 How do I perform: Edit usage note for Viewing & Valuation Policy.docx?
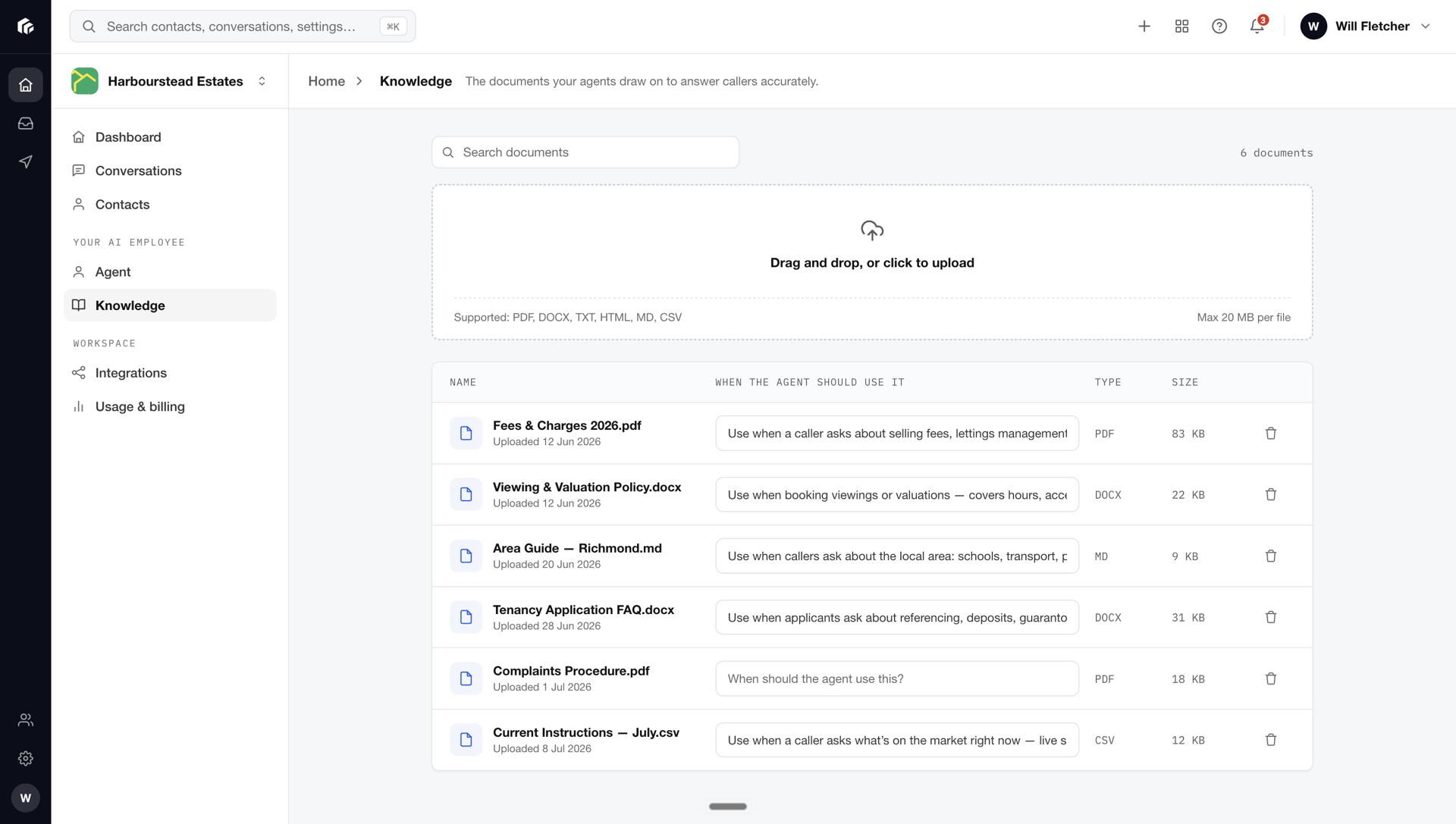(x=897, y=495)
